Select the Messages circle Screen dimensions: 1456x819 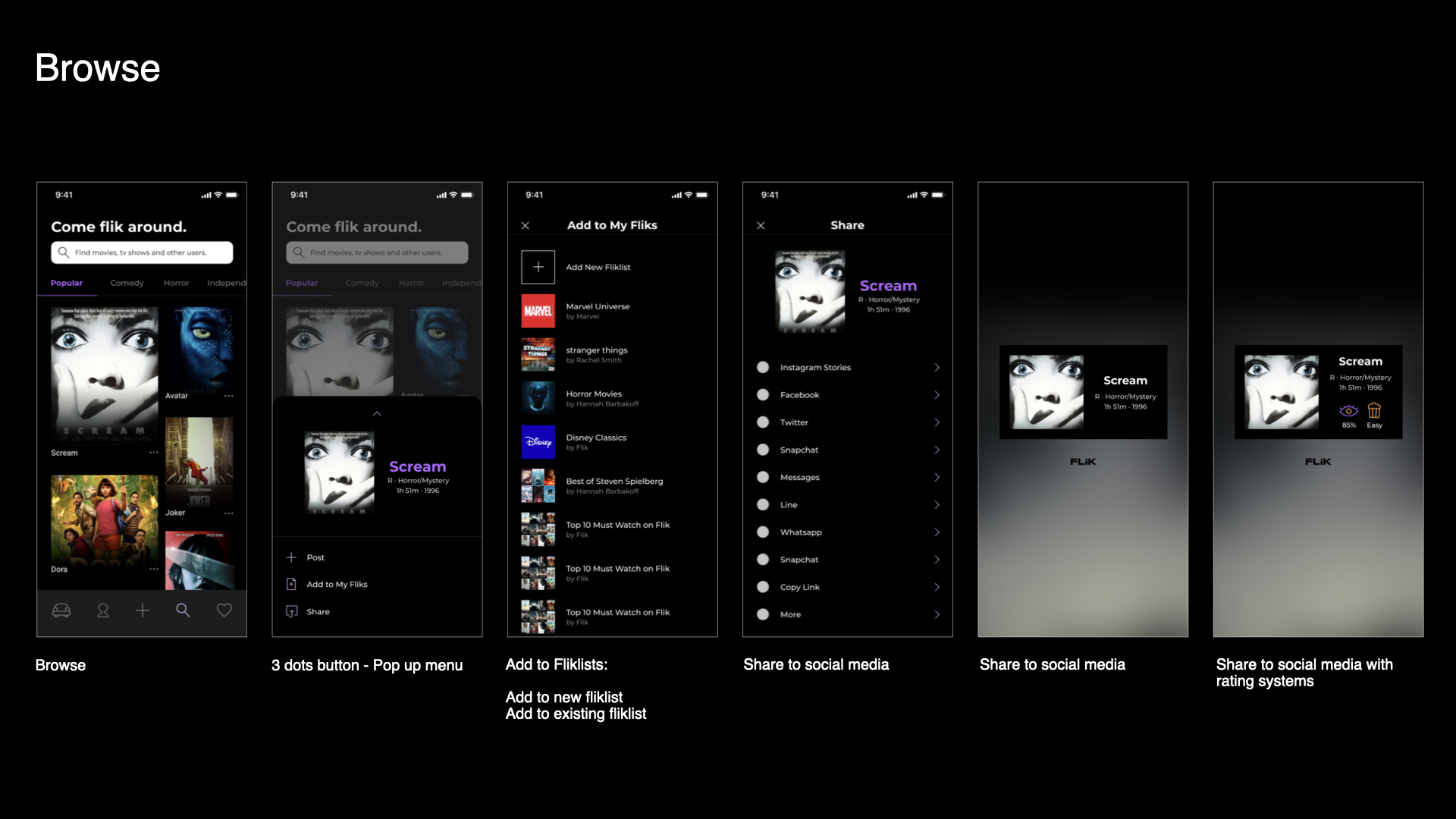(763, 478)
